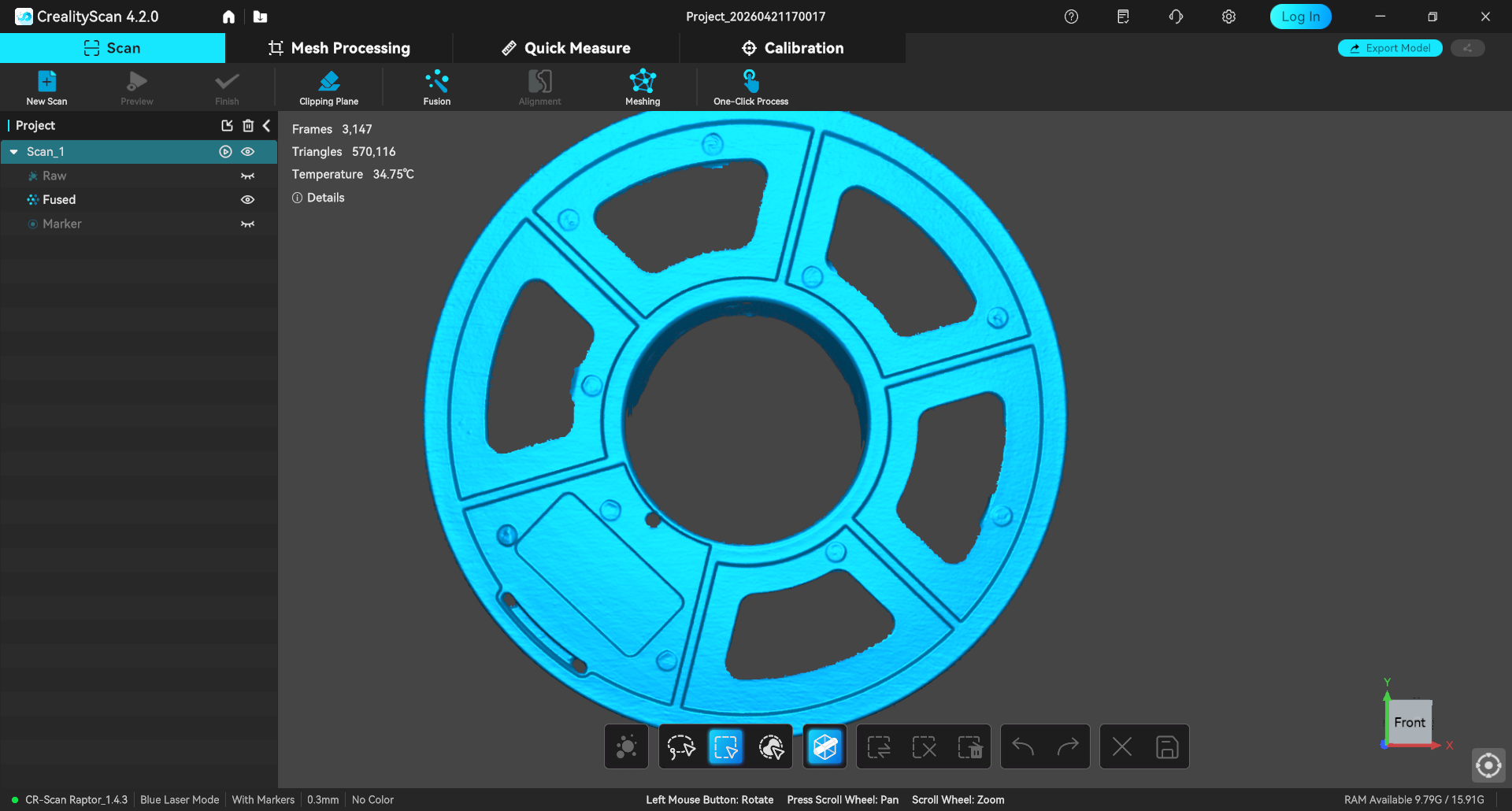
Task: Toggle visibility of Fused layer
Action: click(248, 200)
